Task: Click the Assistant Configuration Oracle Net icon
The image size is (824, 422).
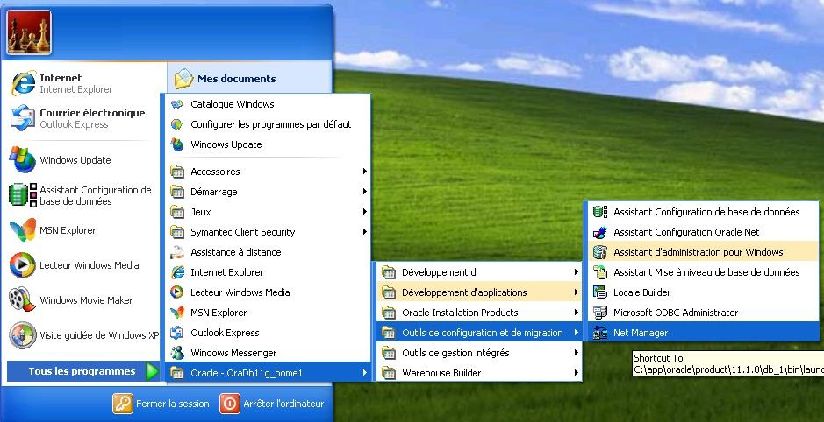Action: (x=600, y=232)
